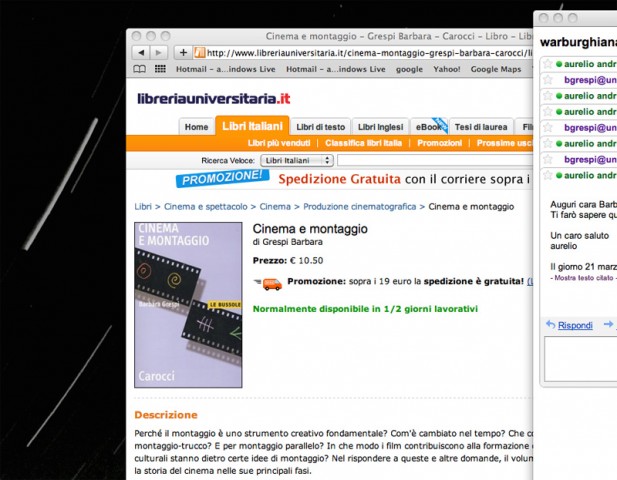The width and height of the screenshot is (617, 480).
Task: Zoom the Safari window with green button
Action: click(x=166, y=36)
